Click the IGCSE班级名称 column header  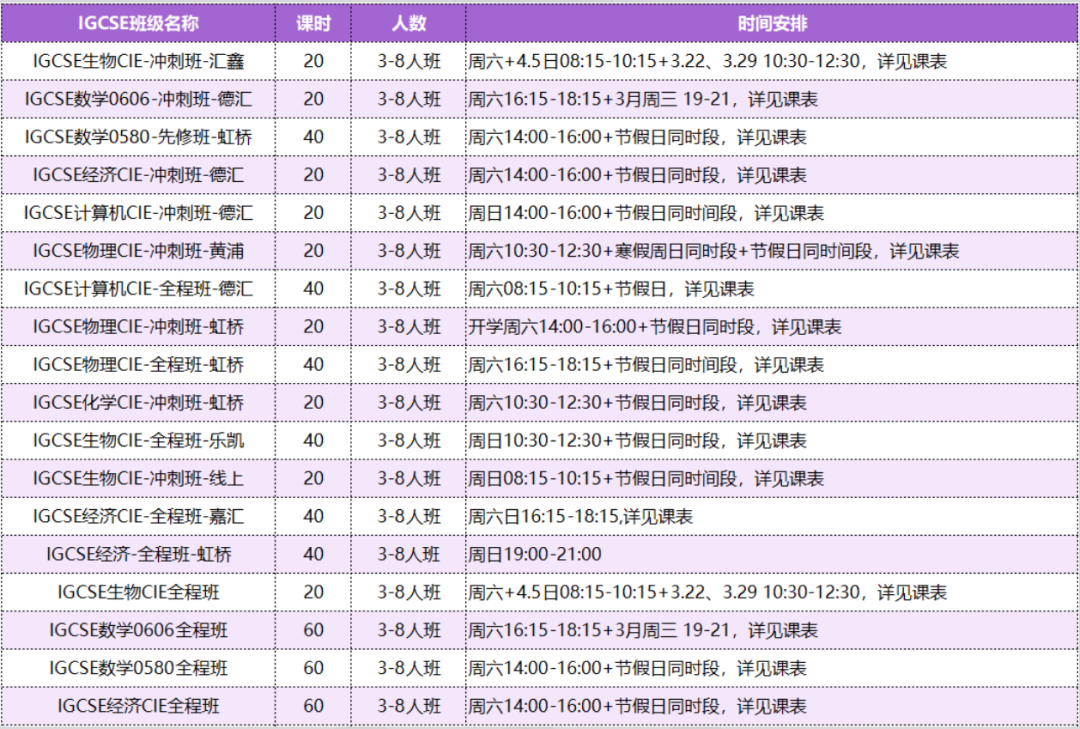138,23
